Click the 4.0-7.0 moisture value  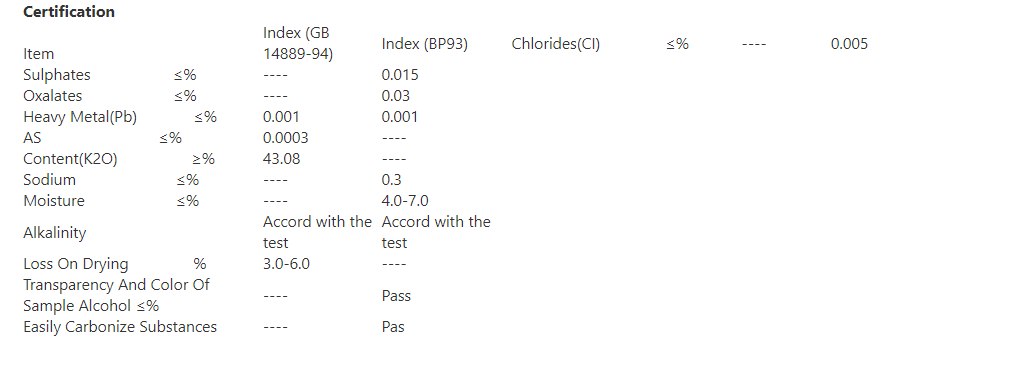(405, 201)
